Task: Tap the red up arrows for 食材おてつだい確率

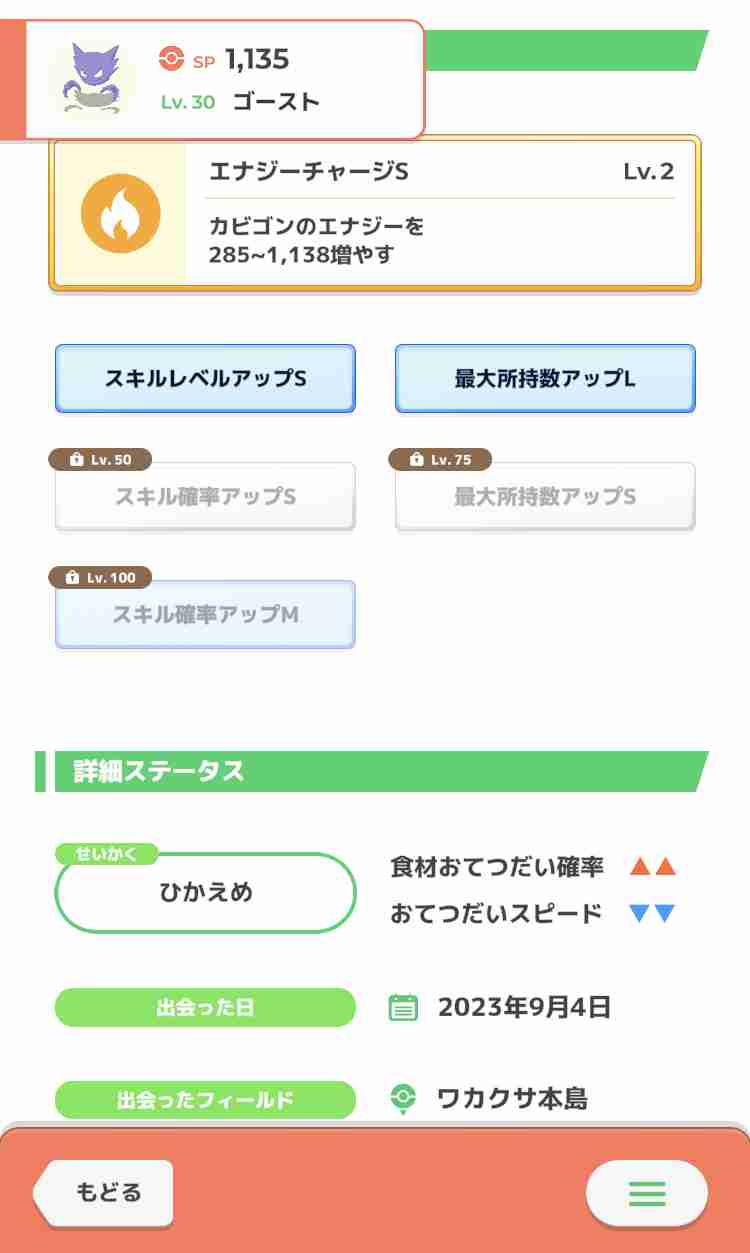Action: pyautogui.click(x=653, y=867)
